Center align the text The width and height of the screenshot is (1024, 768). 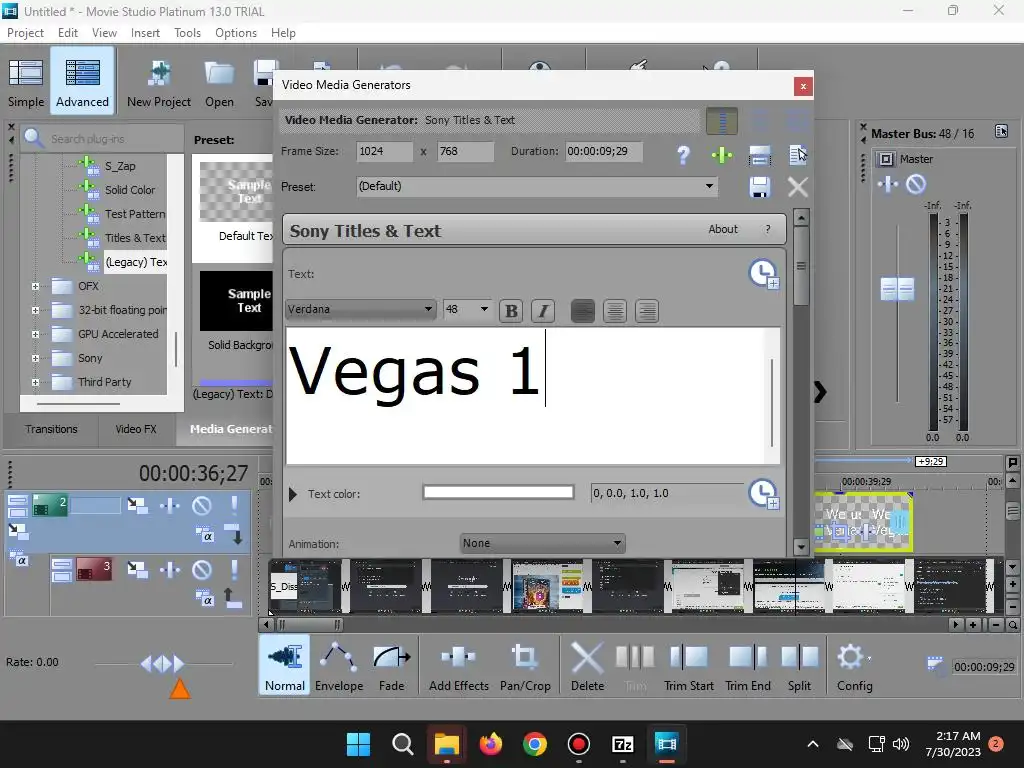tap(615, 311)
